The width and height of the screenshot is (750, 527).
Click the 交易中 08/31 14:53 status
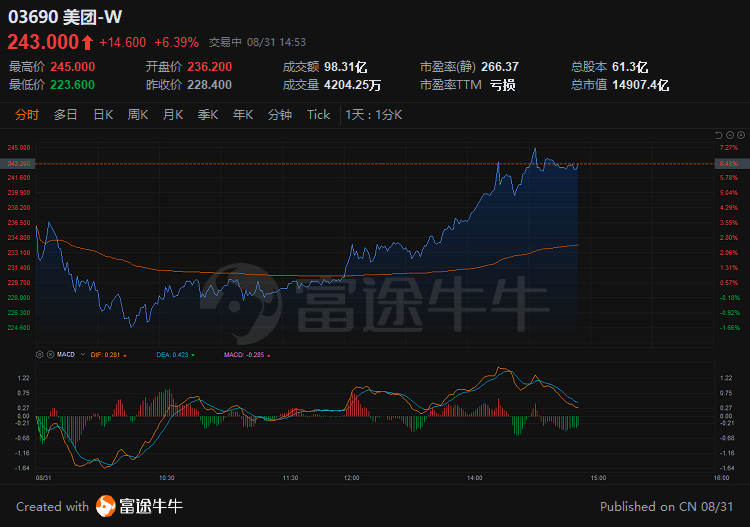(257, 43)
